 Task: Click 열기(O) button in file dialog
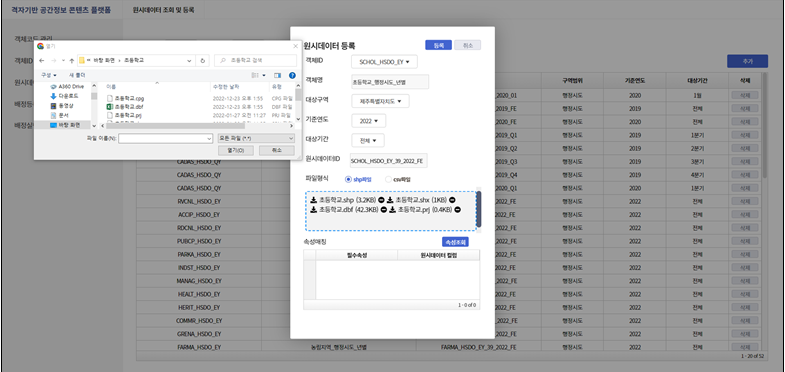click(236, 150)
